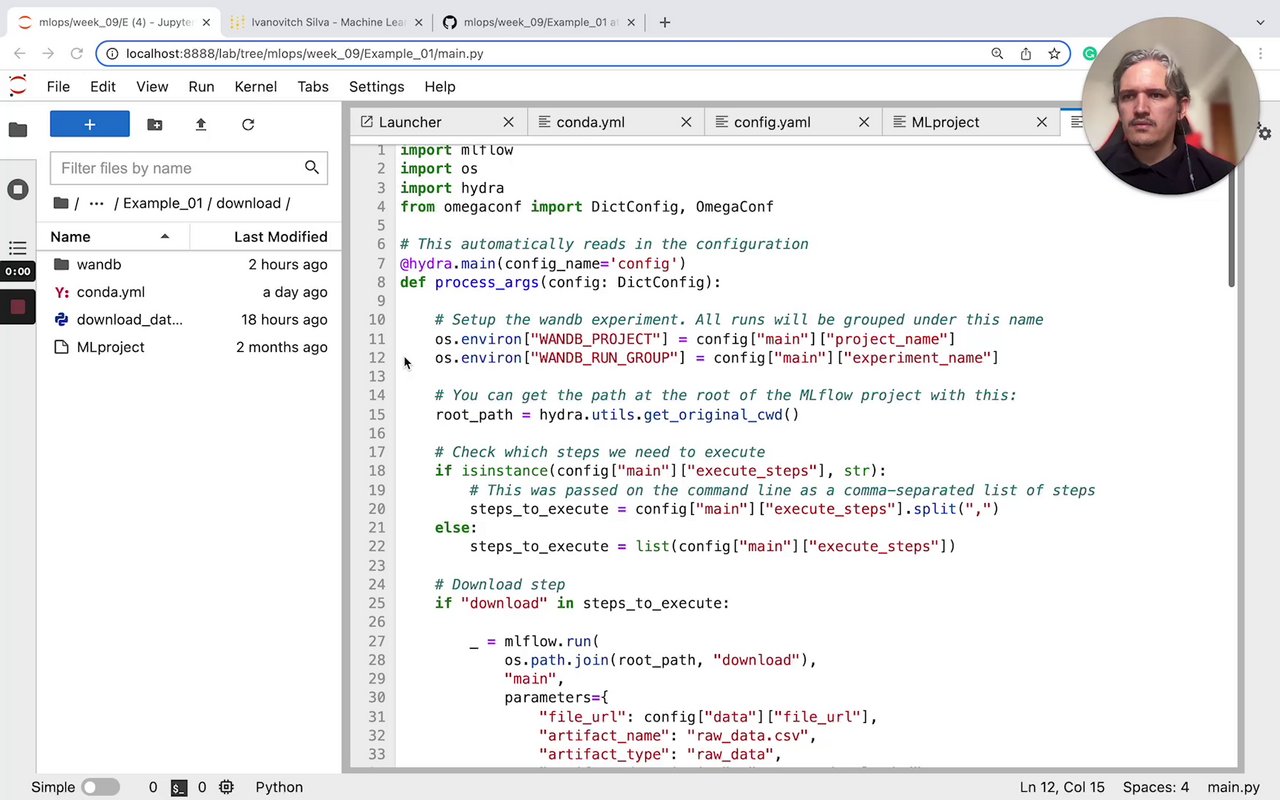Open the Tabs menu

coord(313,87)
